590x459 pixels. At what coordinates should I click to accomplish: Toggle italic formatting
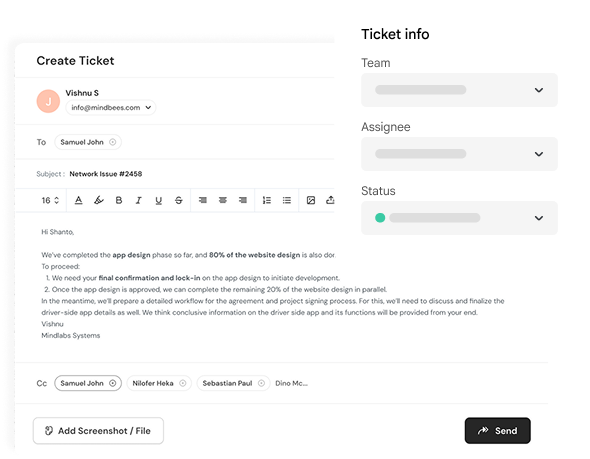click(138, 201)
